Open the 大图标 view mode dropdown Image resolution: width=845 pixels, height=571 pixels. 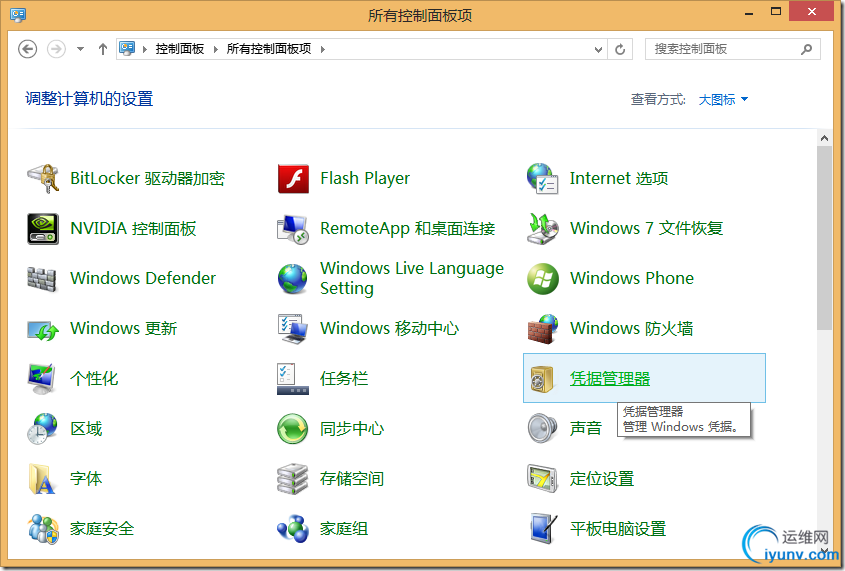tap(723, 100)
